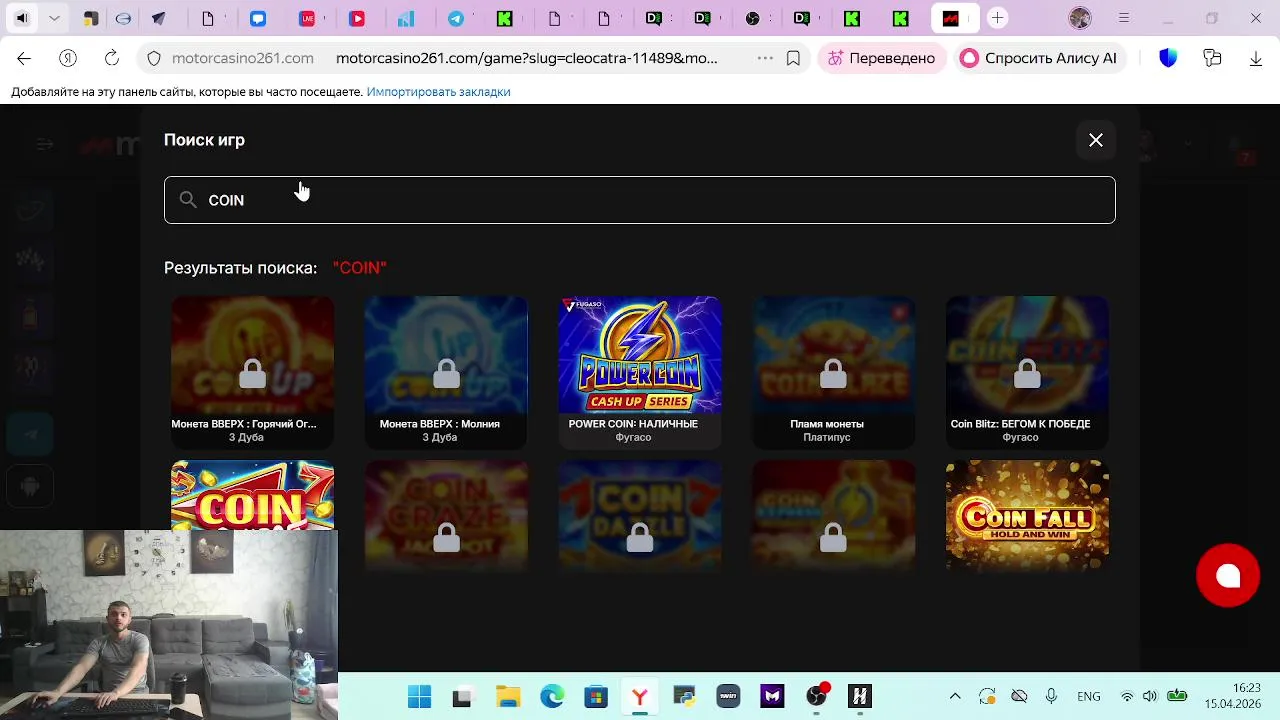The image size is (1280, 720).
Task: Go back with browser back arrow
Action: (24, 58)
